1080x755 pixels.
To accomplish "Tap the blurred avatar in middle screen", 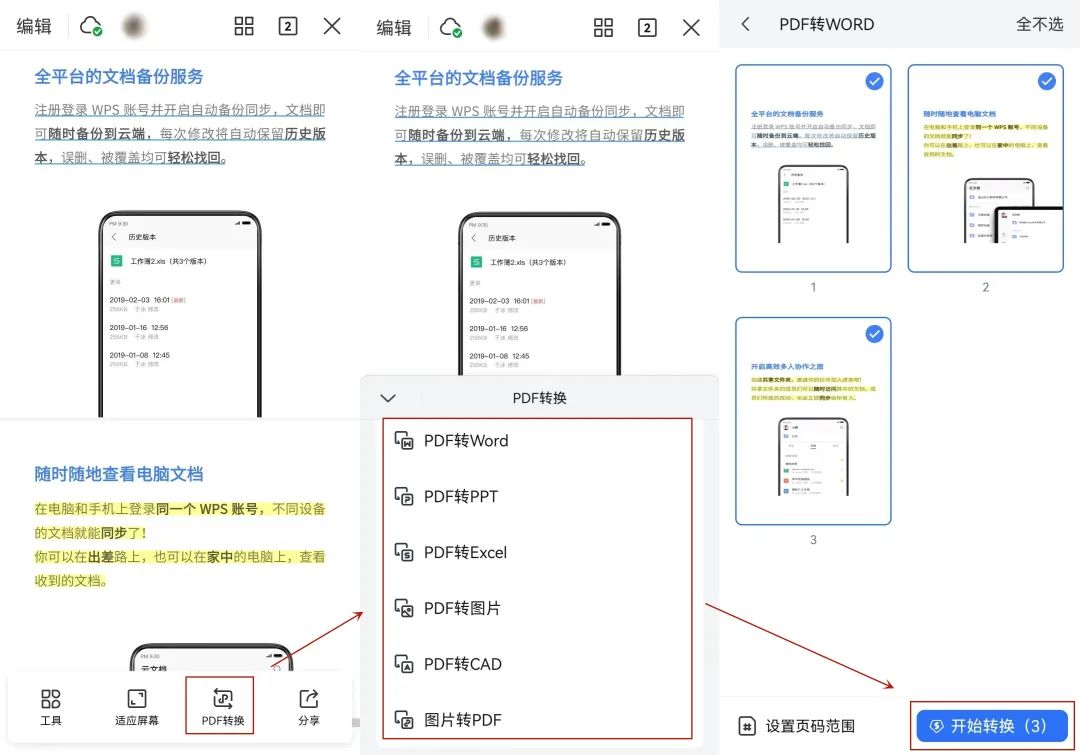I will pos(493,28).
